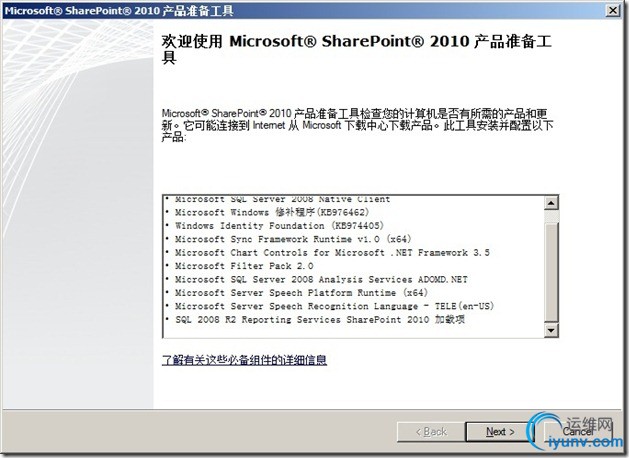Select 'Windows Identity Foundation (KB974405)' entry
This screenshot has width=629, height=458.
pos(279,226)
